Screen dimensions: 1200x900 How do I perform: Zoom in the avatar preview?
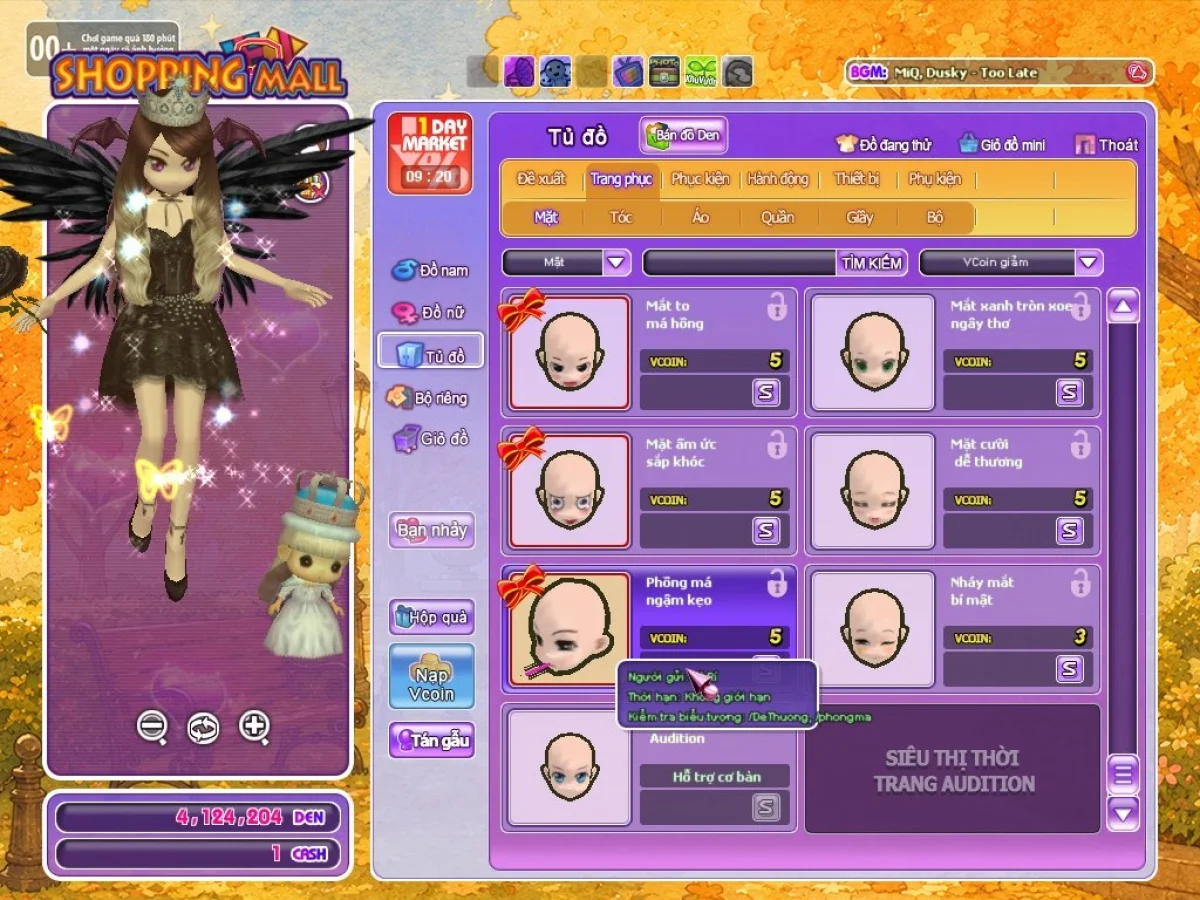(255, 728)
